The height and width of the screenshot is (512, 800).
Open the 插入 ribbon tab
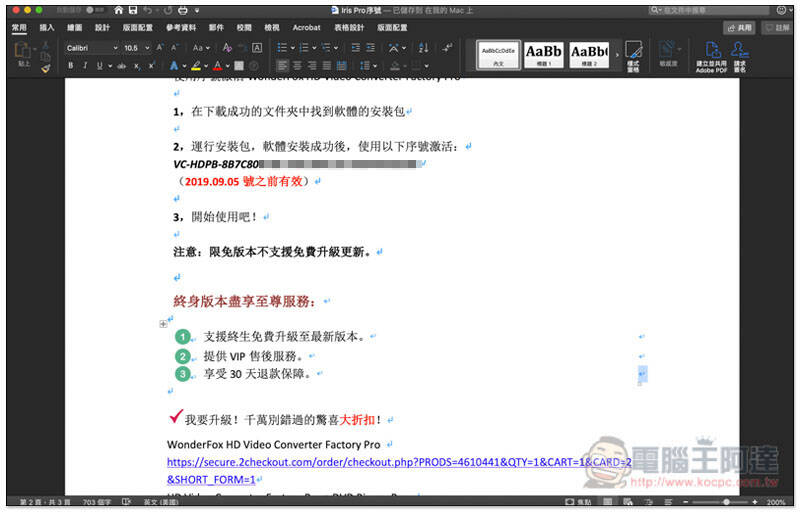[47, 28]
